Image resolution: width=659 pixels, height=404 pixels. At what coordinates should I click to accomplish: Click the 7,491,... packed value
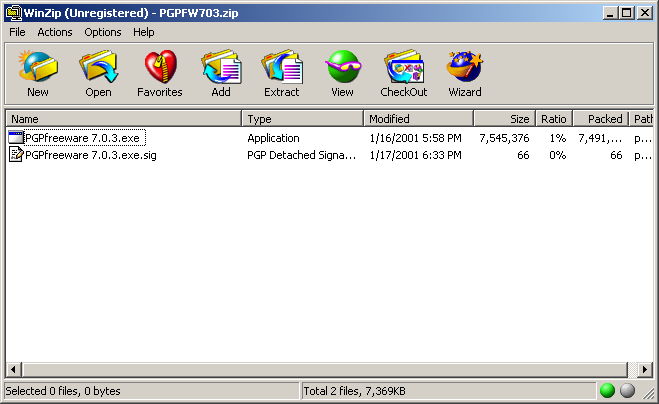[x=600, y=138]
